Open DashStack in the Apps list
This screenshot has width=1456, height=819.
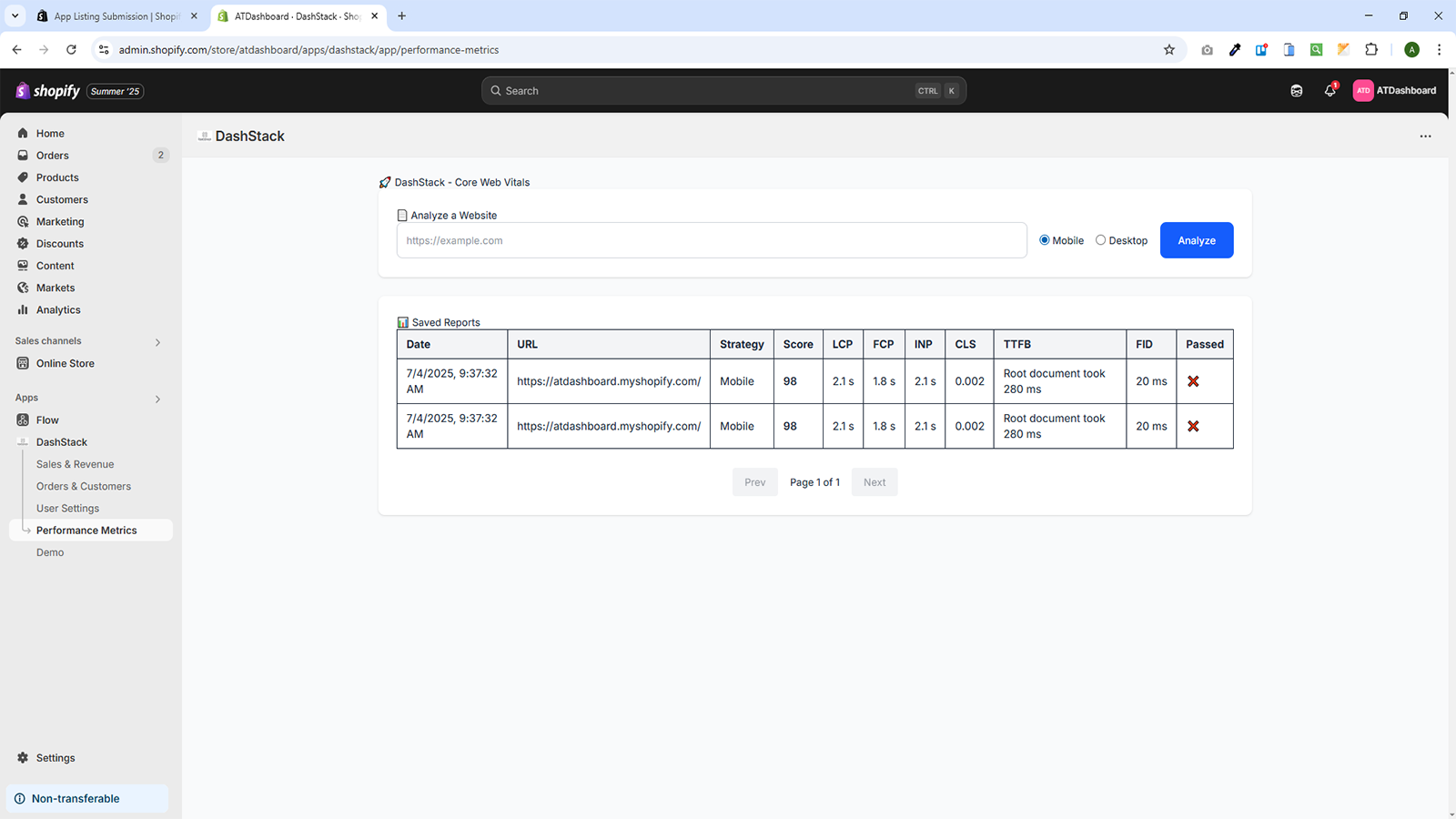click(x=62, y=442)
